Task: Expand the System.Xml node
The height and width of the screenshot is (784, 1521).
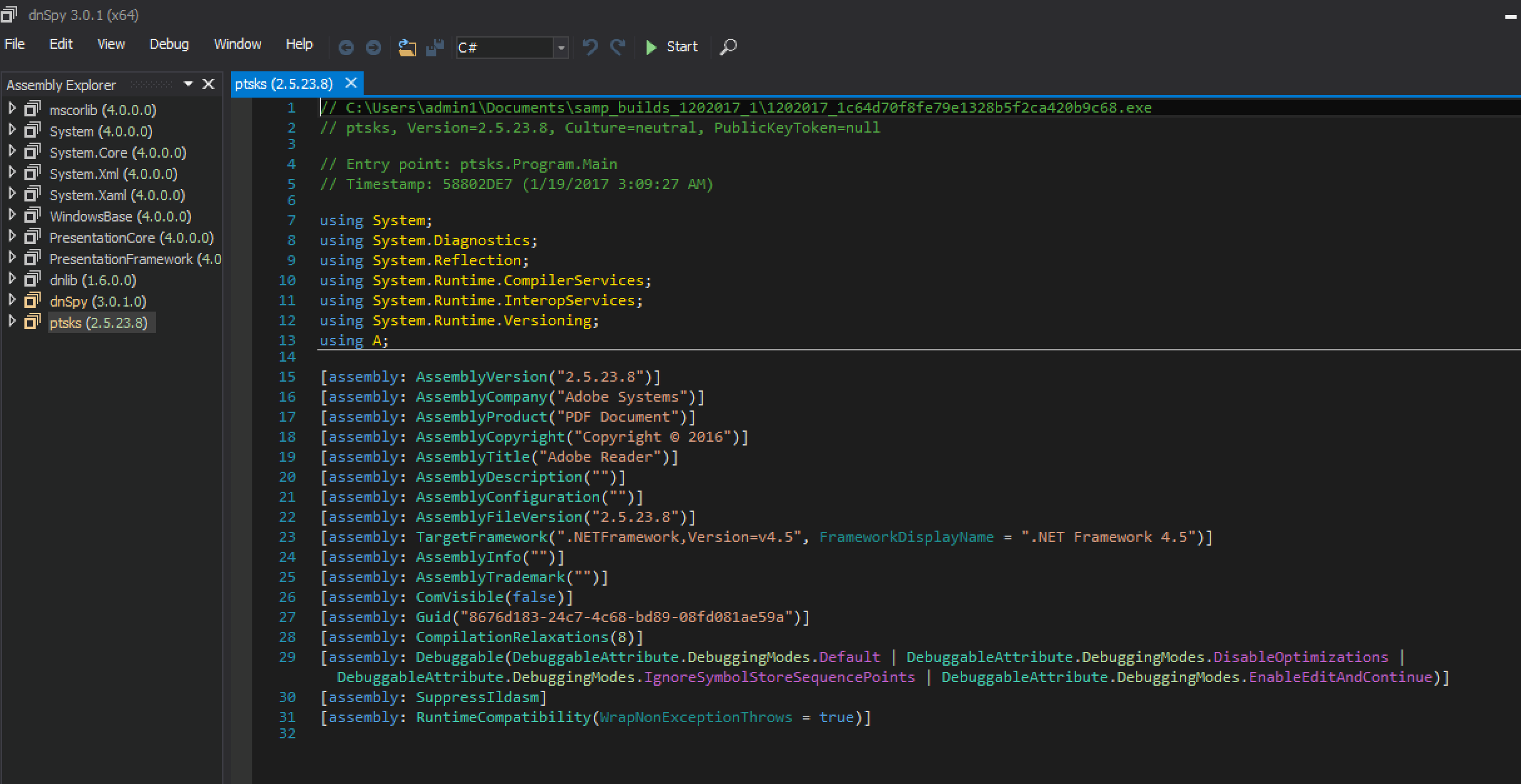Action: tap(12, 173)
